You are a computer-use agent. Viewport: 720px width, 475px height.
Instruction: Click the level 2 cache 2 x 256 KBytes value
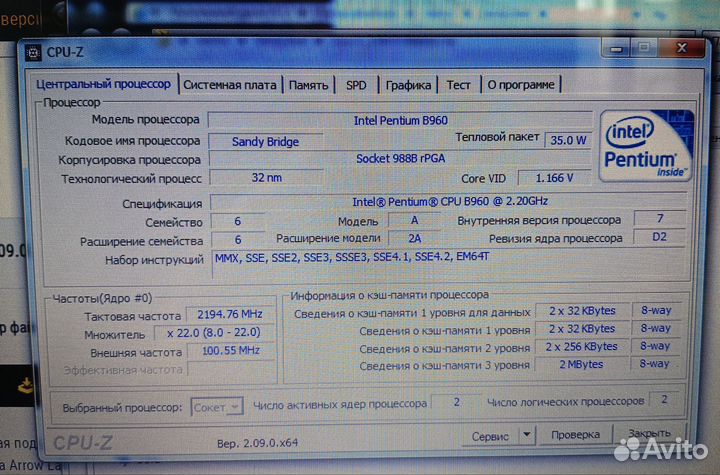581,347
